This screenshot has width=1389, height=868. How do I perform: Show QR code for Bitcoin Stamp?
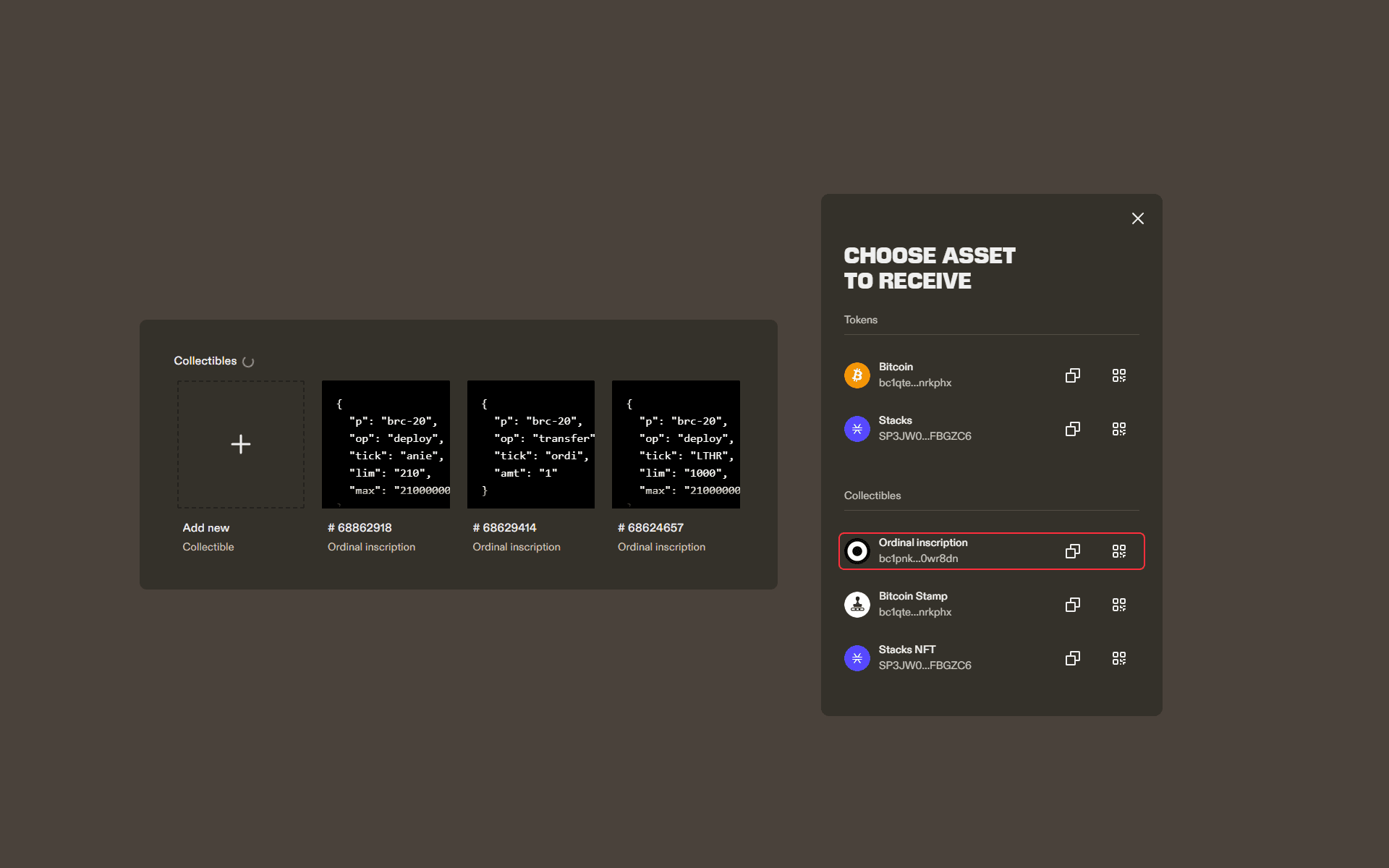point(1118,605)
